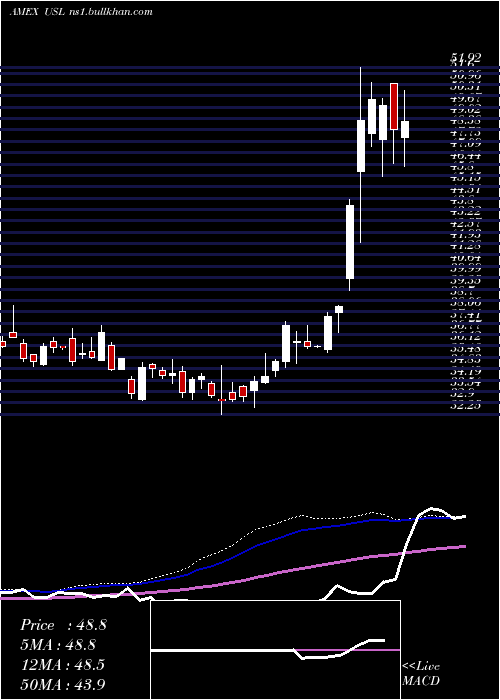Click the '5MA : 48.8' value

point(58,645)
